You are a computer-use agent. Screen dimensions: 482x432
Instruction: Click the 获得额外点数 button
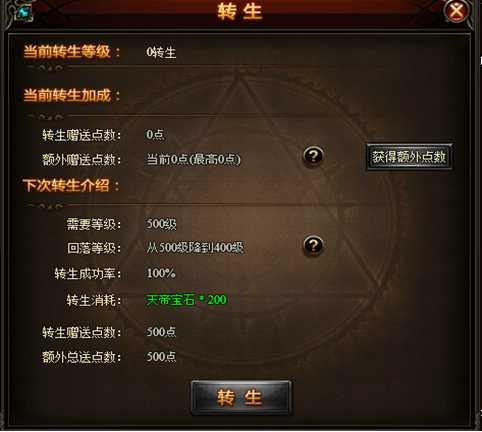tap(409, 157)
